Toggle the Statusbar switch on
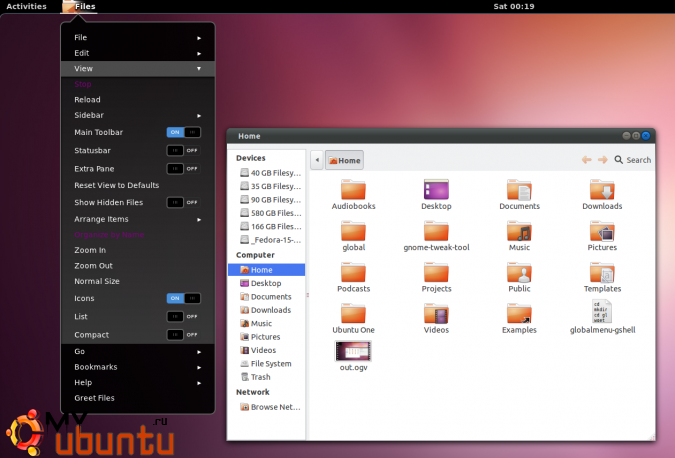675x458 pixels. click(184, 150)
